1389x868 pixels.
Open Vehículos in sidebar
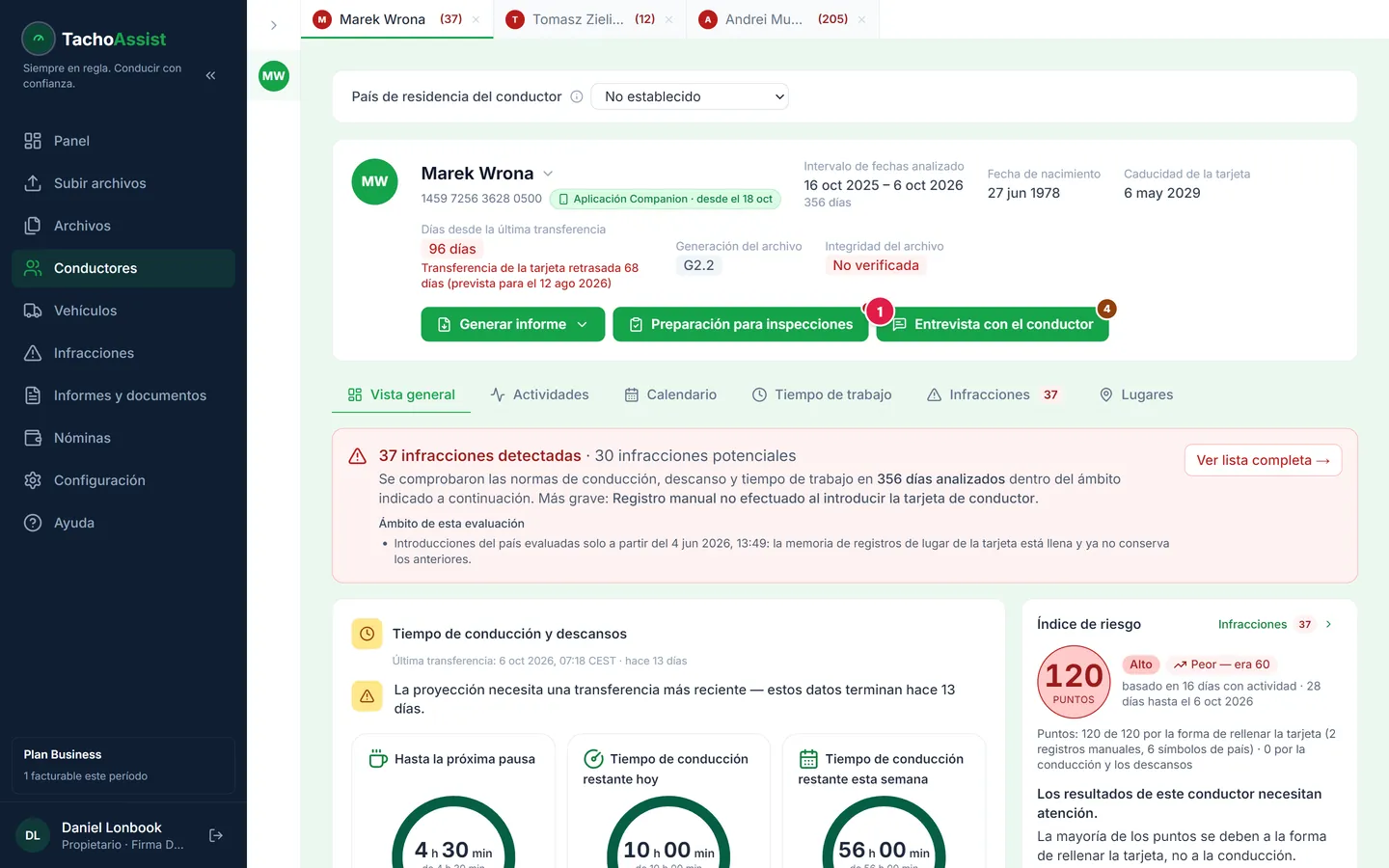(x=123, y=311)
